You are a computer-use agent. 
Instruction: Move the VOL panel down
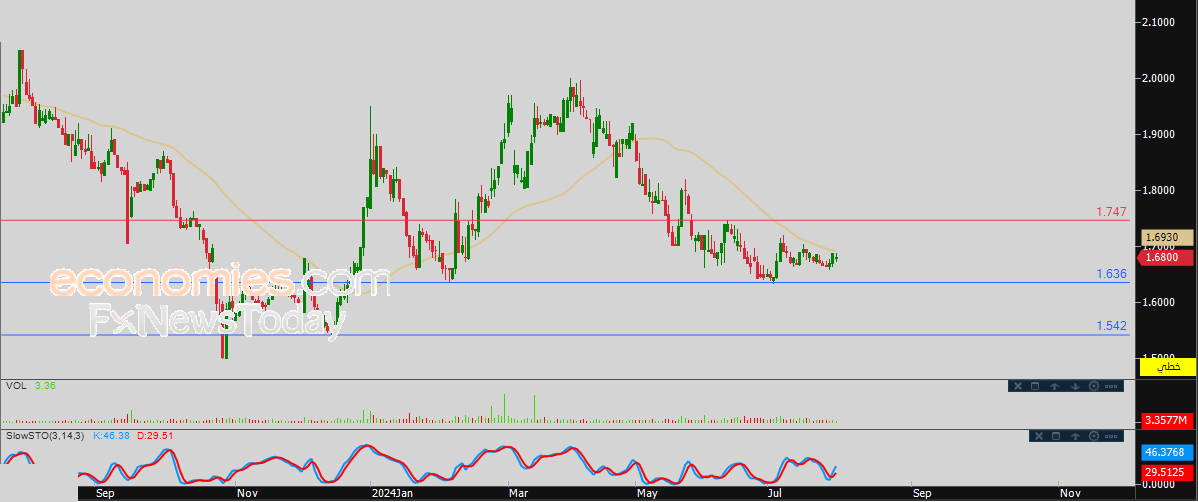click(1074, 386)
